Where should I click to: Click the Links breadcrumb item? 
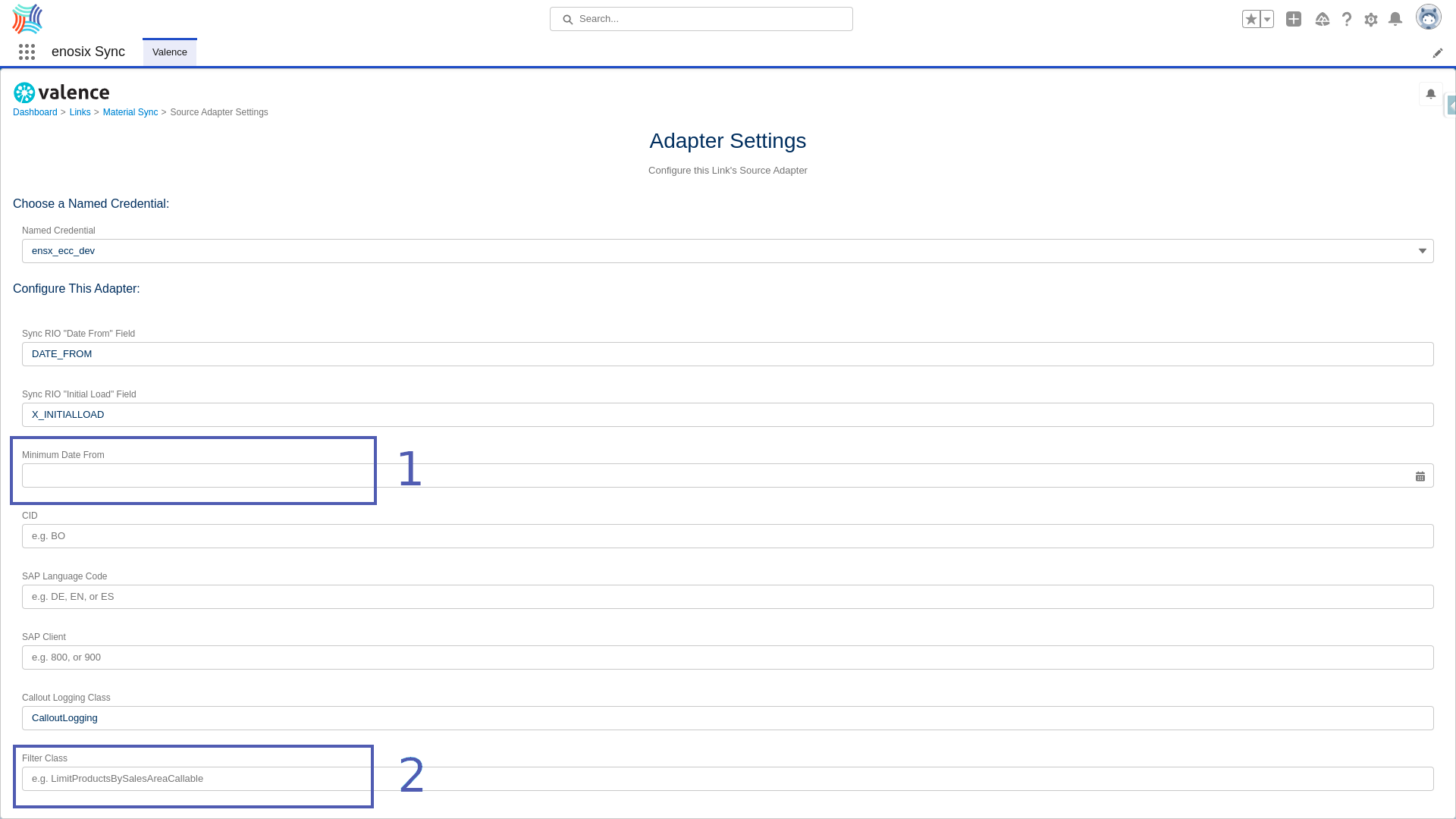coord(80,111)
